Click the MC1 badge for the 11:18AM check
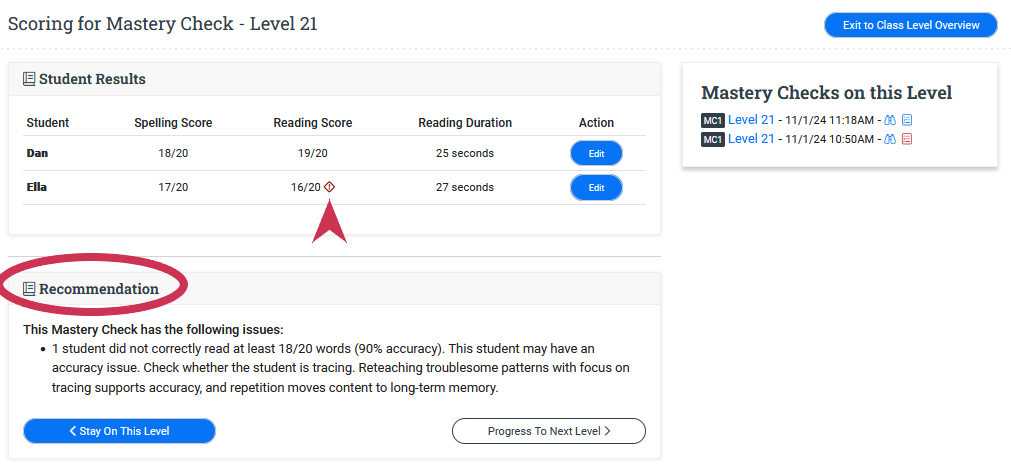Screen dimensions: 1011x475 [x=712, y=120]
